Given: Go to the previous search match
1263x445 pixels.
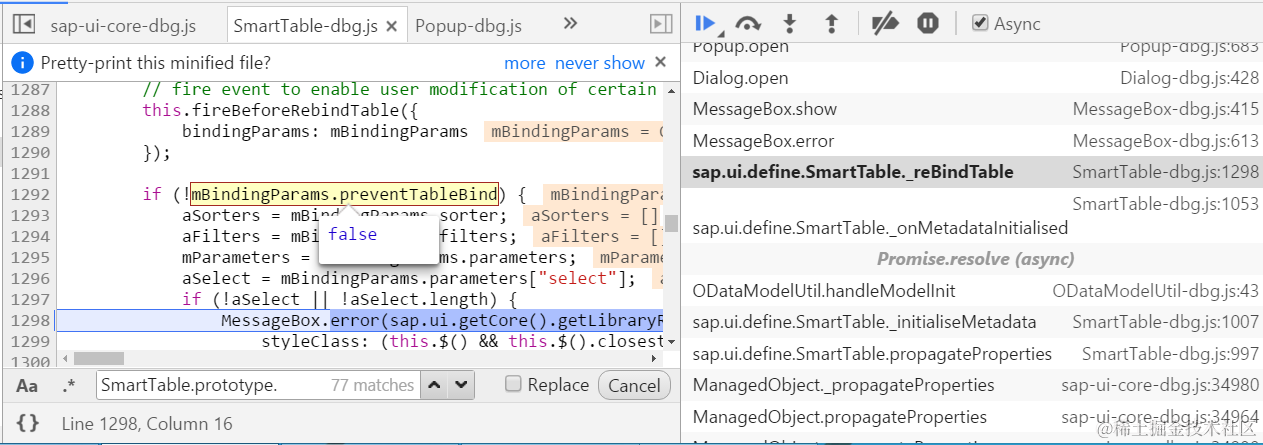Looking at the screenshot, I should [434, 385].
